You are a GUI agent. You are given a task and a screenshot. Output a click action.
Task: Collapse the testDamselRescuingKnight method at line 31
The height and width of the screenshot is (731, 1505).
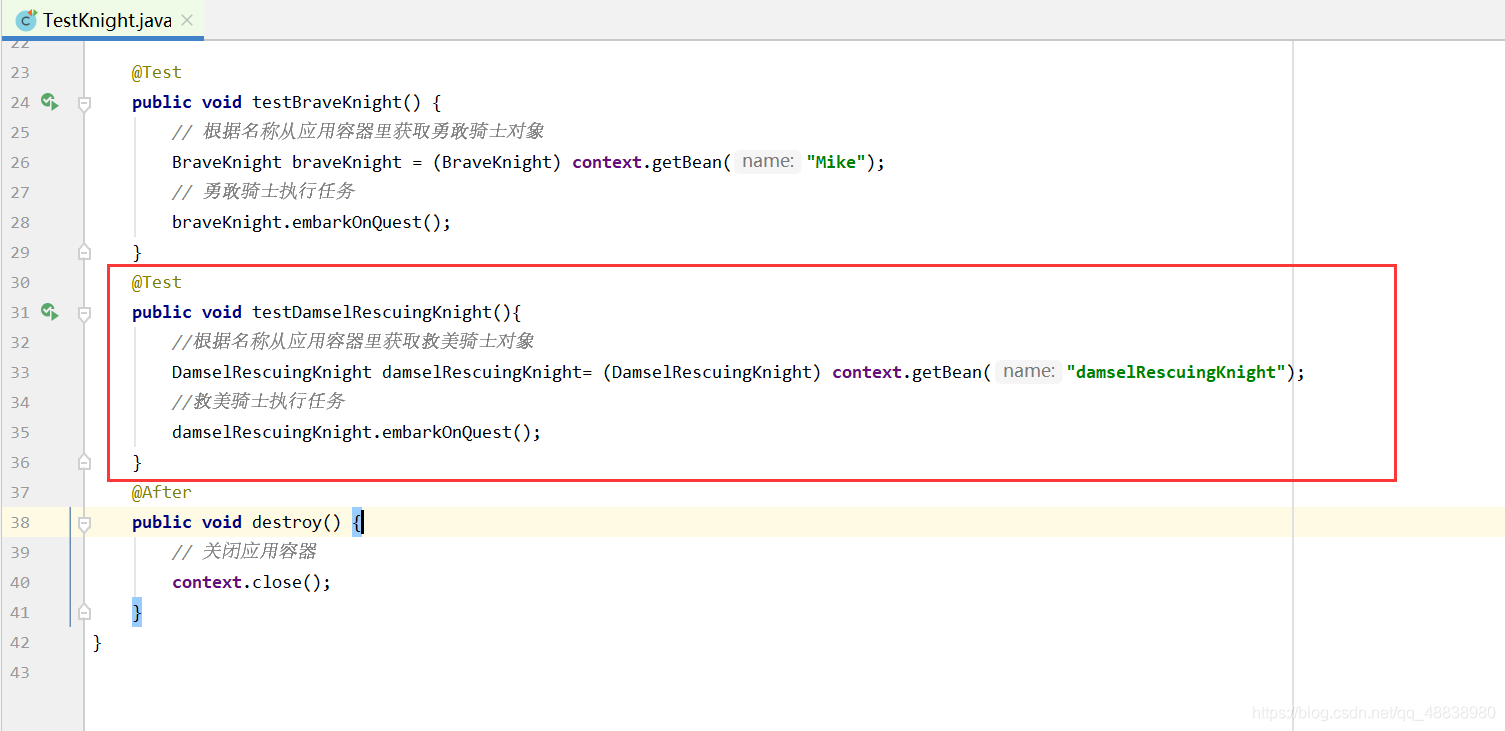pyautogui.click(x=84, y=312)
